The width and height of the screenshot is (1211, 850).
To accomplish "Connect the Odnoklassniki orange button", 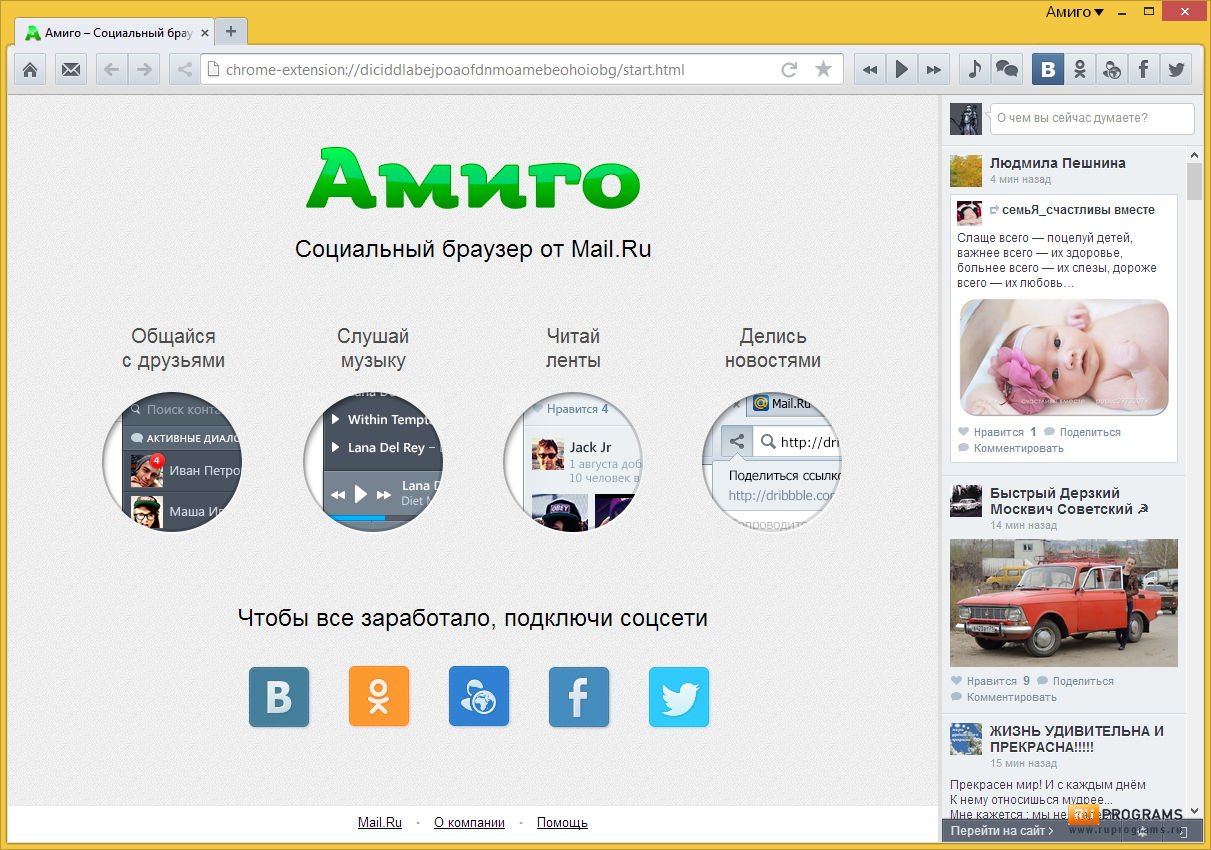I will point(379,697).
